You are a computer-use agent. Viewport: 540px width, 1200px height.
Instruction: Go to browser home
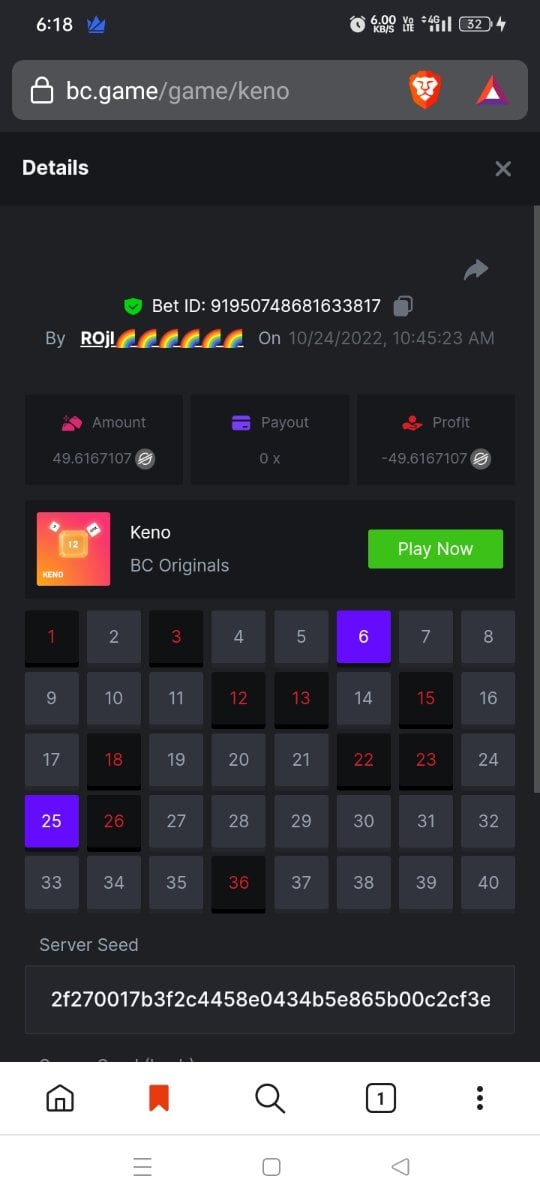(x=60, y=1098)
